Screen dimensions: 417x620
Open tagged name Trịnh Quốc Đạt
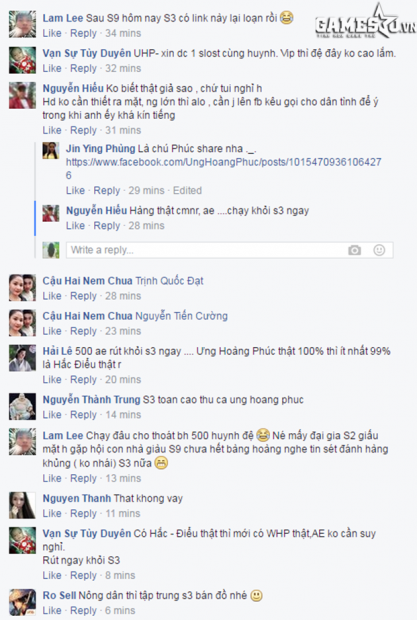(x=170, y=281)
